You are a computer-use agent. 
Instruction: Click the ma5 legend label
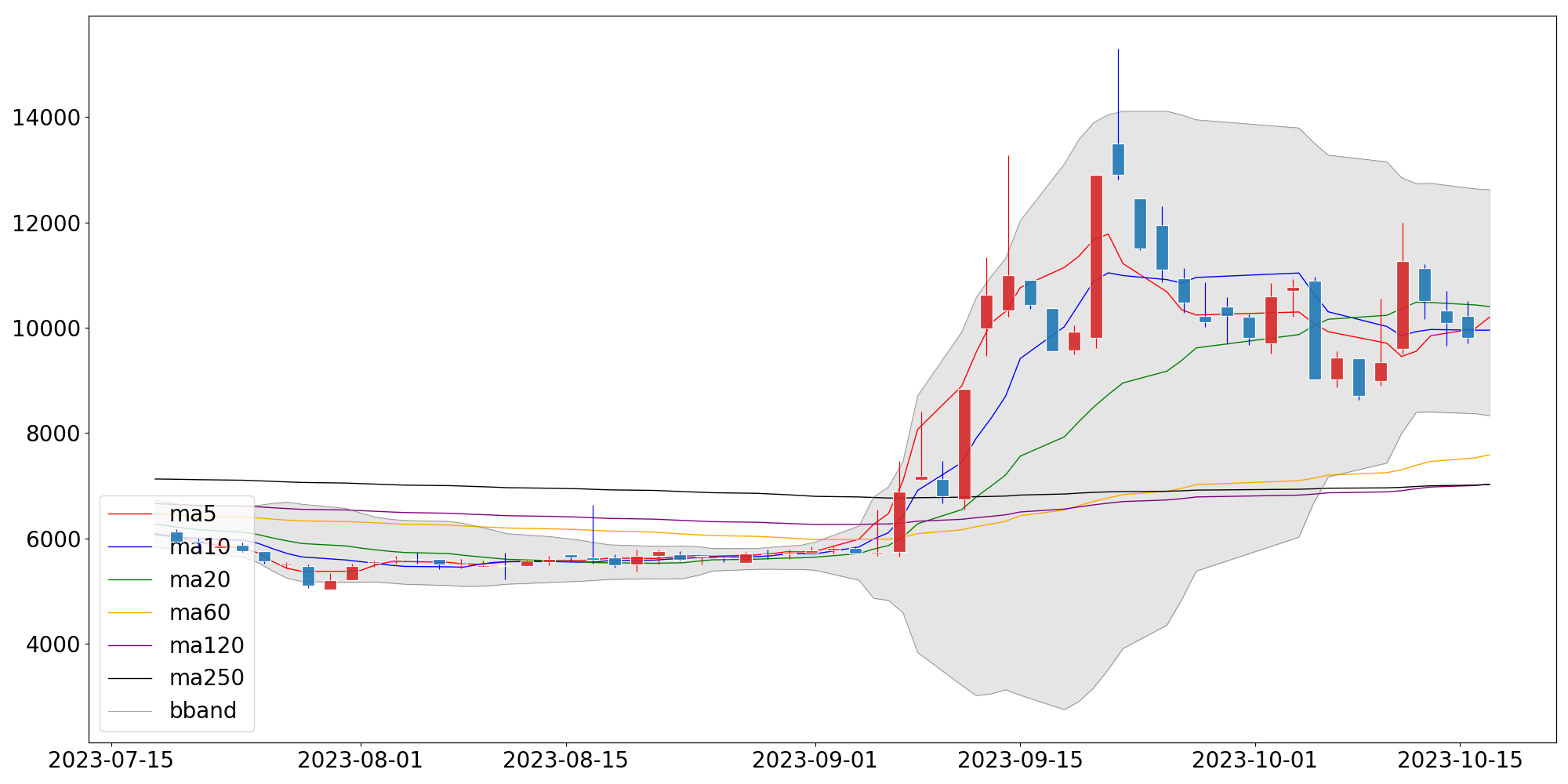tap(193, 514)
